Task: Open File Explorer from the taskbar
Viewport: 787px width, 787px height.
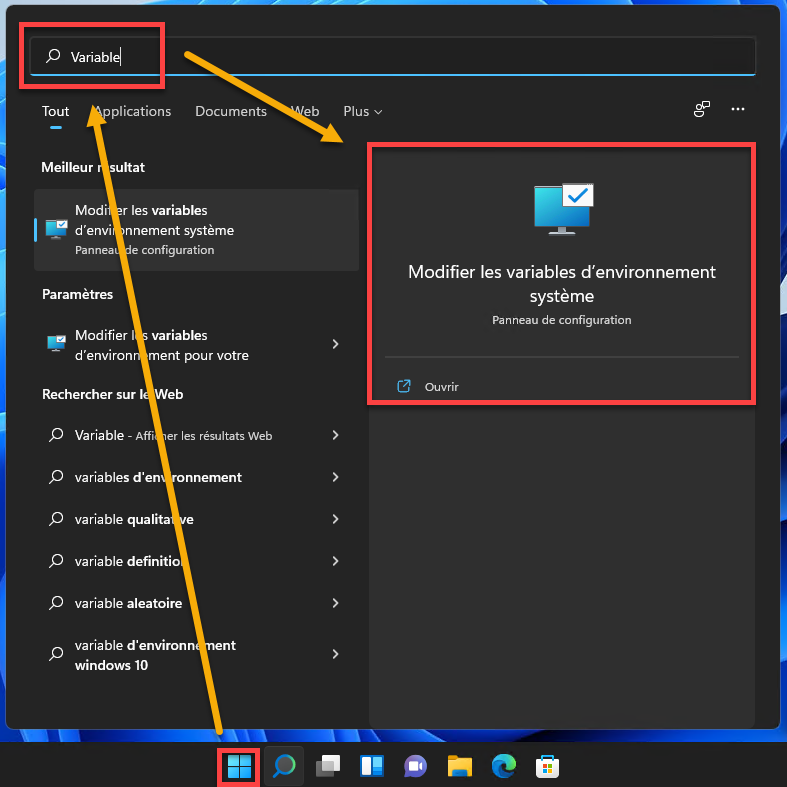Action: (459, 766)
